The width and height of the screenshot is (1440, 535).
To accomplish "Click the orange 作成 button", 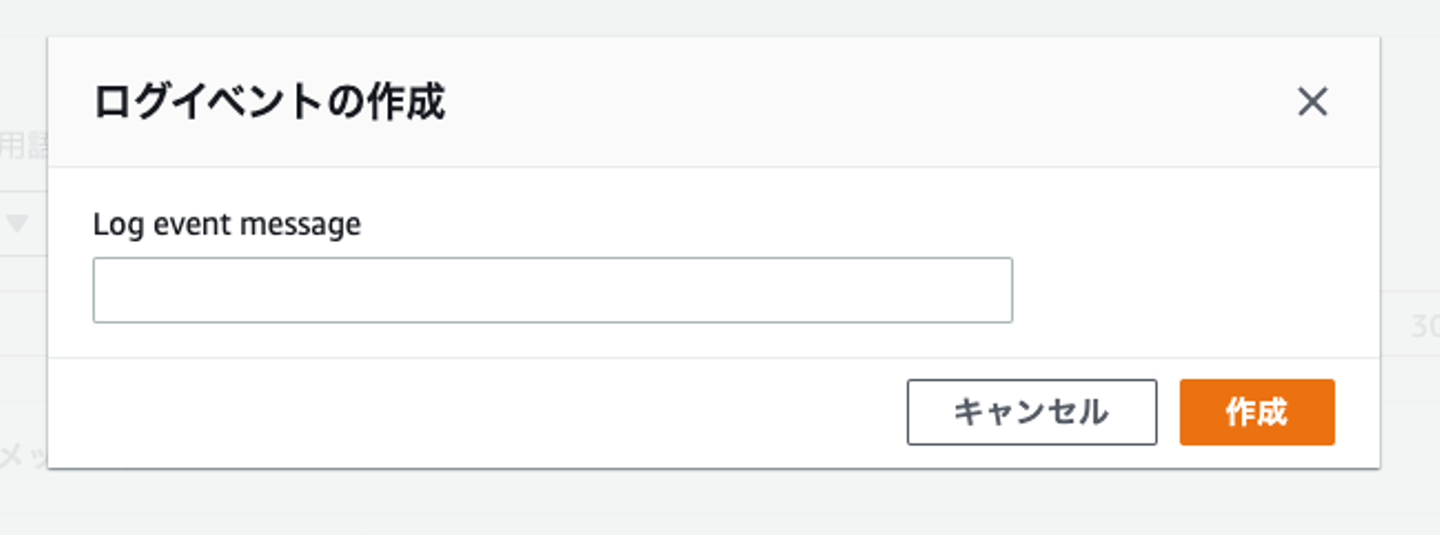I will [x=1256, y=412].
